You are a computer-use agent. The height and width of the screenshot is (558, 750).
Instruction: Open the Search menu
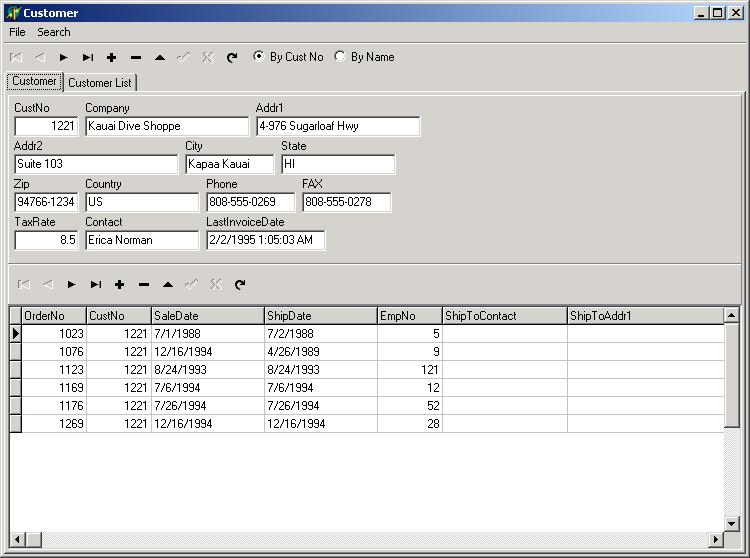pyautogui.click(x=54, y=32)
